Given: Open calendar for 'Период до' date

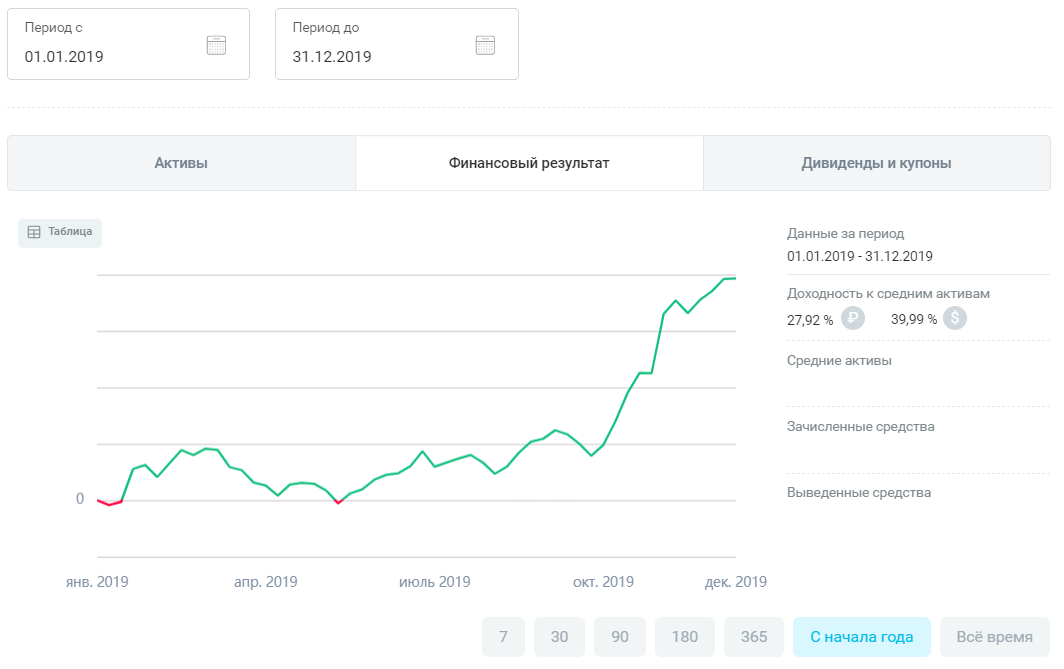Looking at the screenshot, I should click(485, 45).
